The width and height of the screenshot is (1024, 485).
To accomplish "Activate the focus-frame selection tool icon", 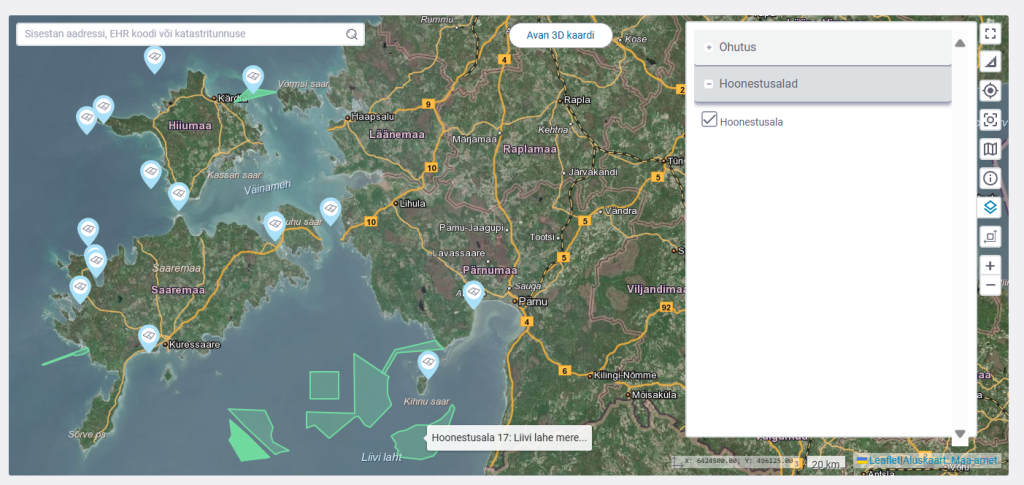I will tap(990, 120).
